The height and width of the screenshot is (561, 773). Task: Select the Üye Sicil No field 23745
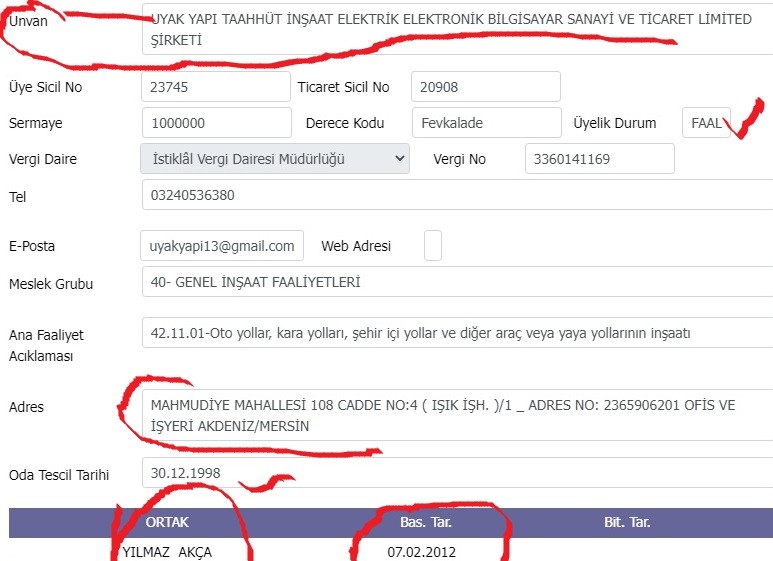(x=216, y=87)
